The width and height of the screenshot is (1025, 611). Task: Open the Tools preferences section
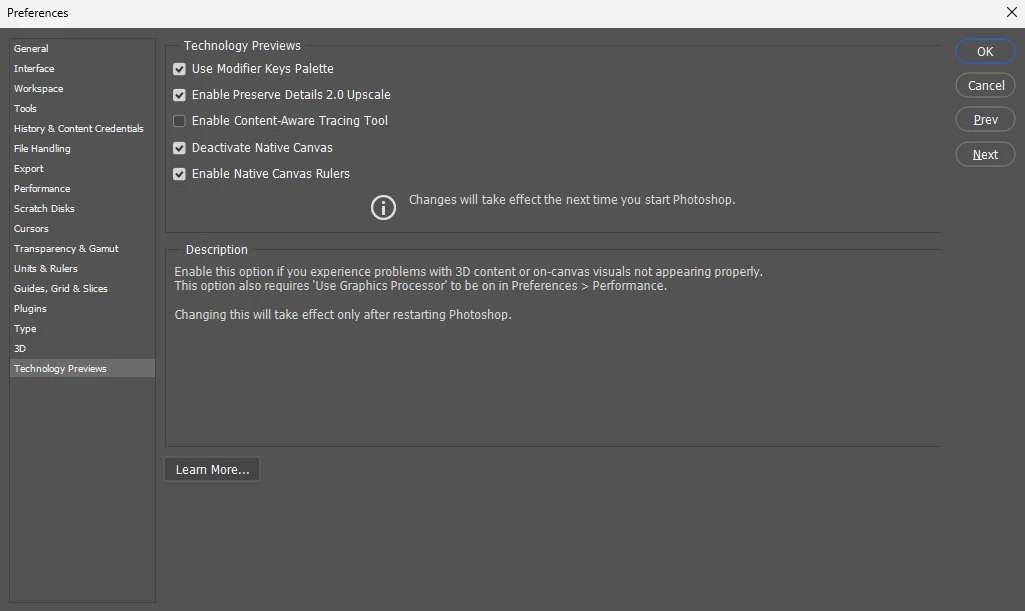click(x=82, y=108)
